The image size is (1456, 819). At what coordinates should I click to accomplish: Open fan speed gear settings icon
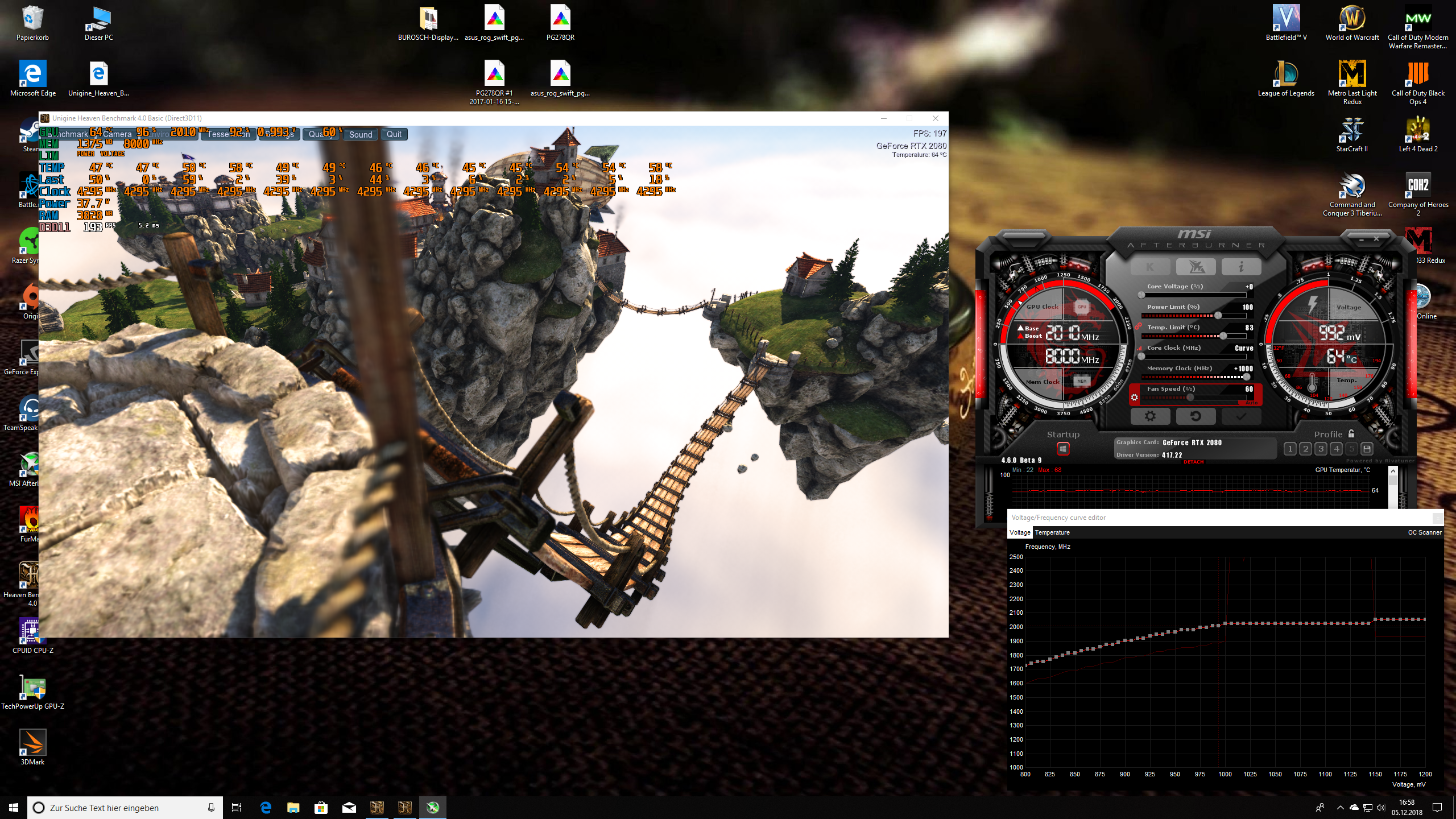coord(1135,398)
